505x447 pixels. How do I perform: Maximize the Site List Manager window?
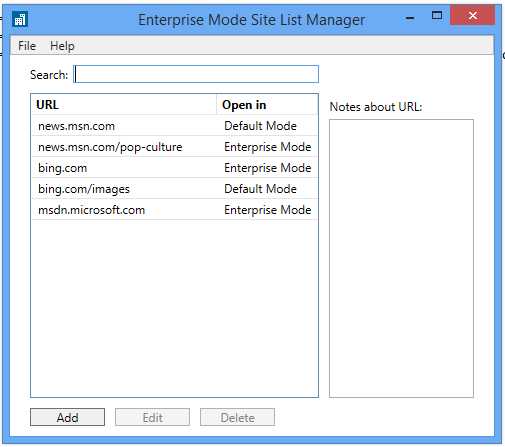click(437, 15)
